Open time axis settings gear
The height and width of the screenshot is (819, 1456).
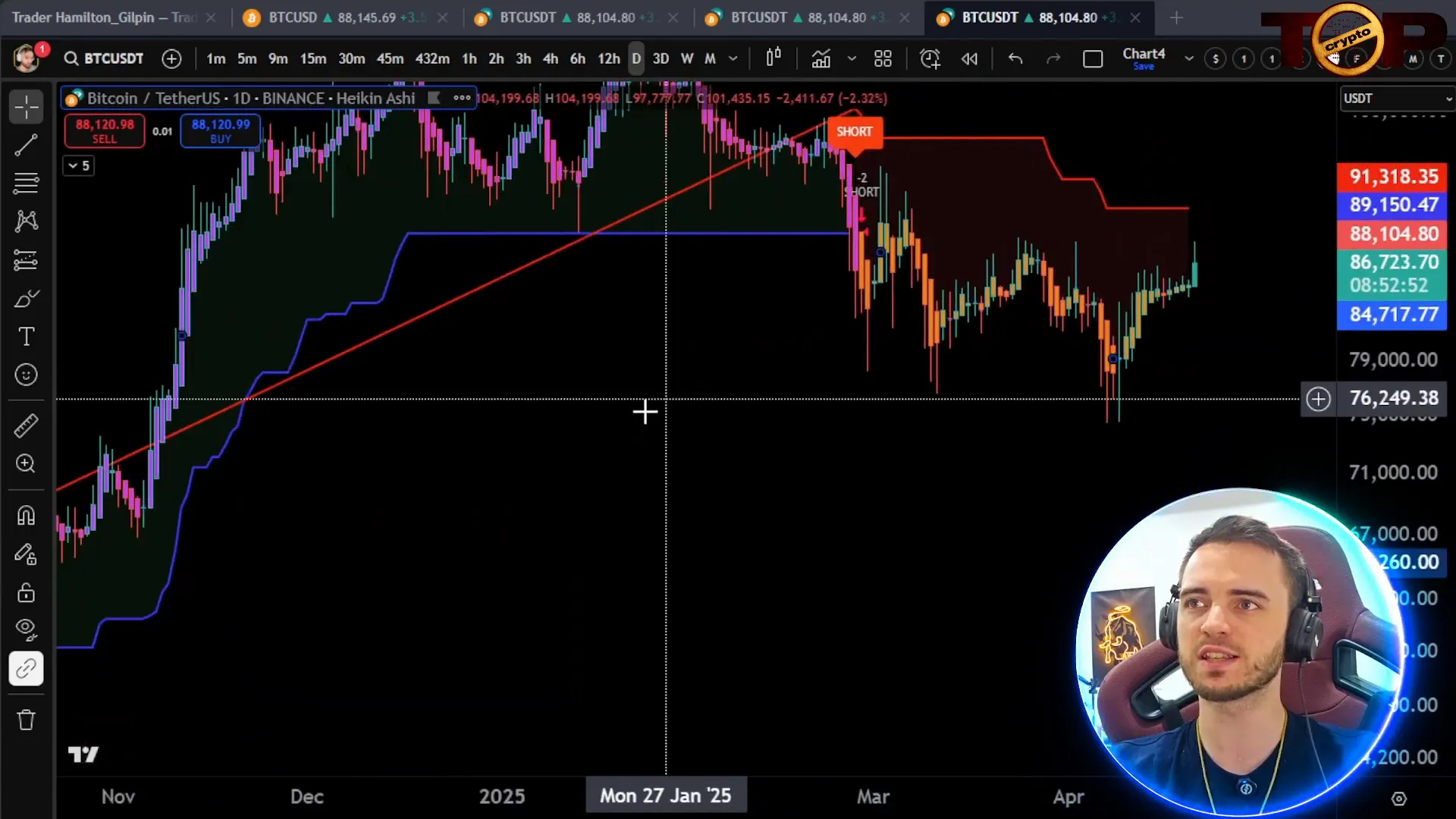[1399, 799]
